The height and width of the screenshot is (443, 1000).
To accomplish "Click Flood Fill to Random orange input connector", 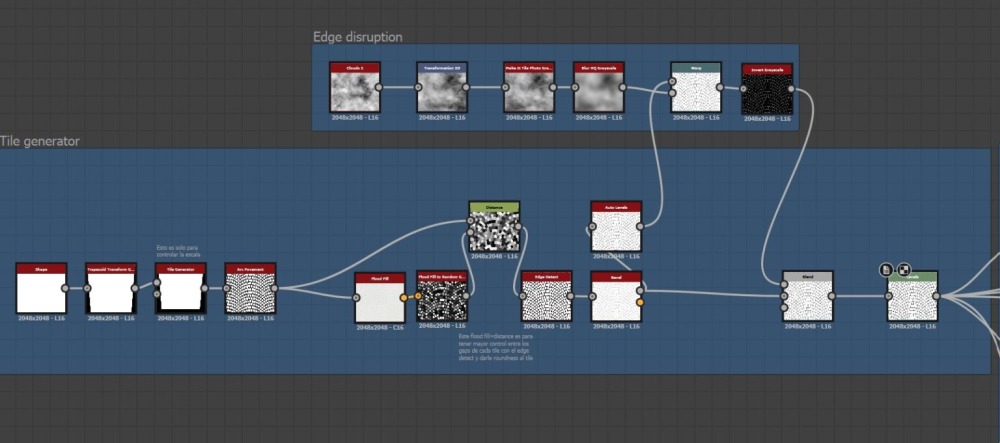I will point(418,296).
